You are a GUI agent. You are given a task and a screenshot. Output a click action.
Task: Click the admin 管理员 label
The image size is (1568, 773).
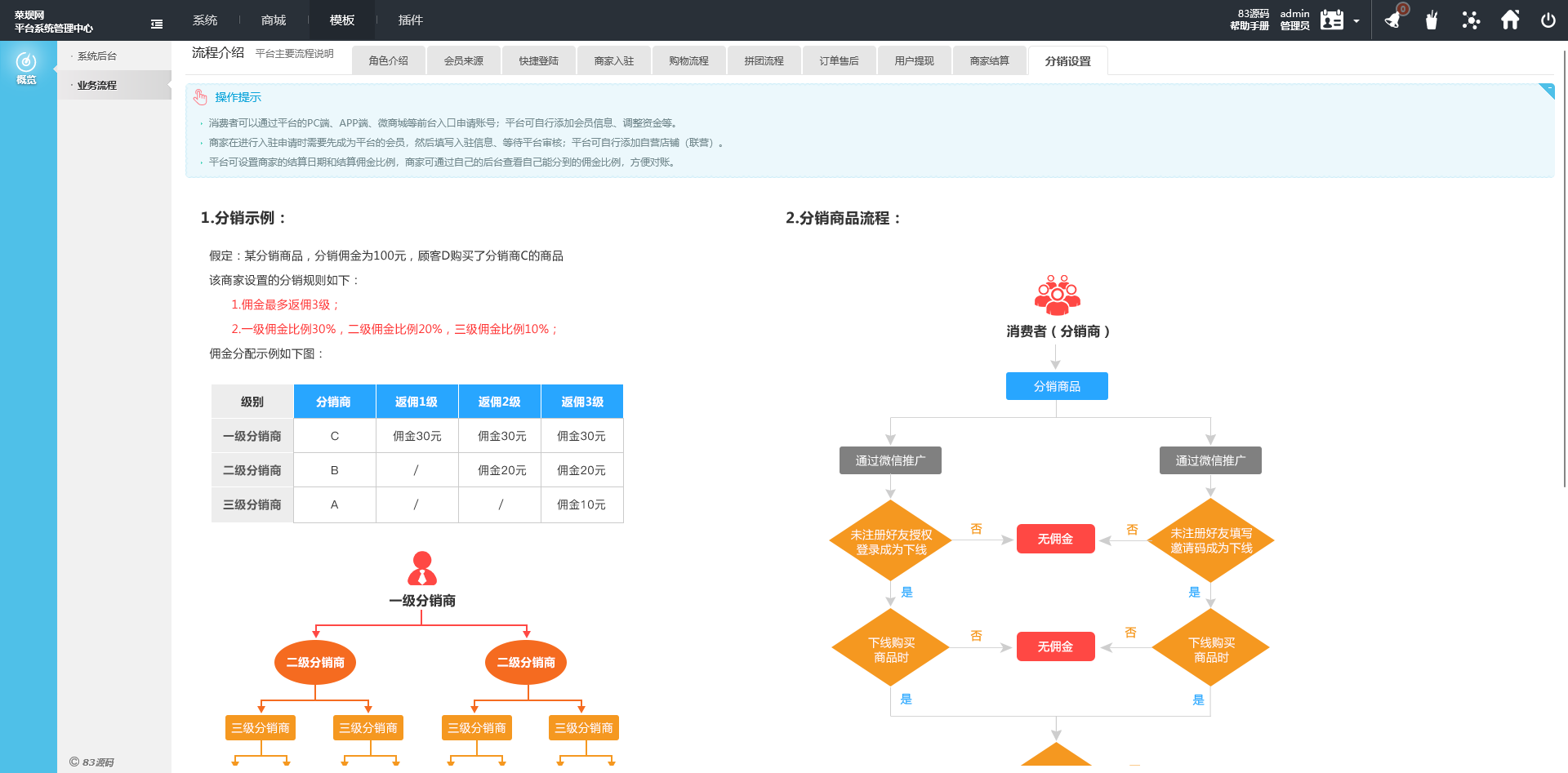point(1294,20)
